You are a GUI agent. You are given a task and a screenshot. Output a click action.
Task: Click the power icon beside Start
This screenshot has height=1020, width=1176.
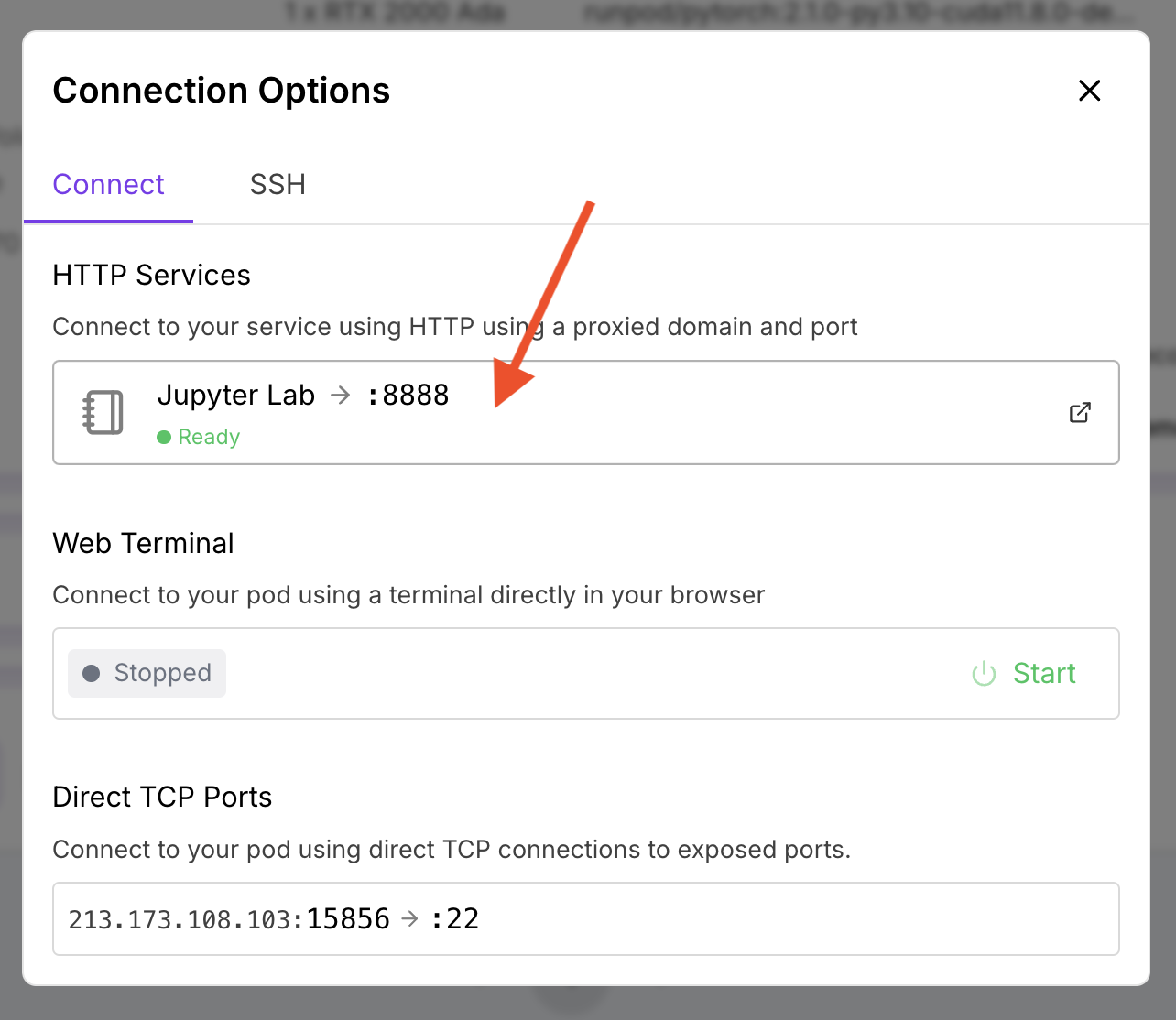[x=984, y=674]
